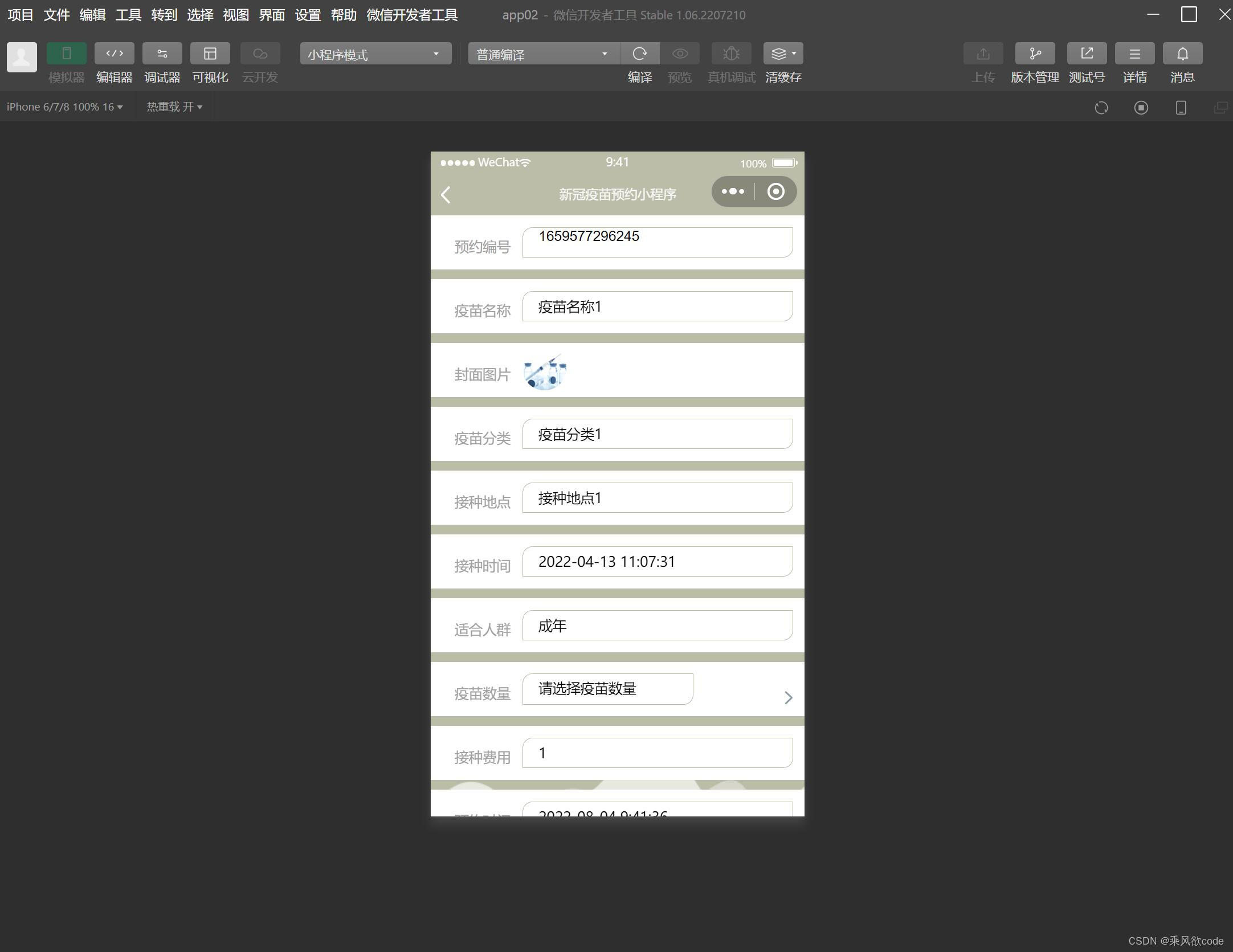This screenshot has height=952, width=1233.
Task: Toggle the editor panel button
Action: click(114, 54)
